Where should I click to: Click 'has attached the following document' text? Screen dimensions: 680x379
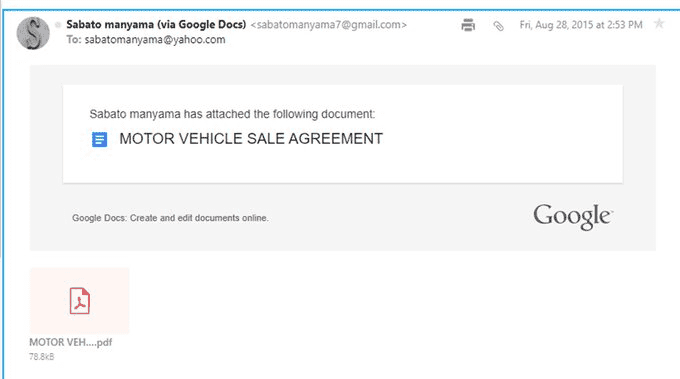coord(279,114)
